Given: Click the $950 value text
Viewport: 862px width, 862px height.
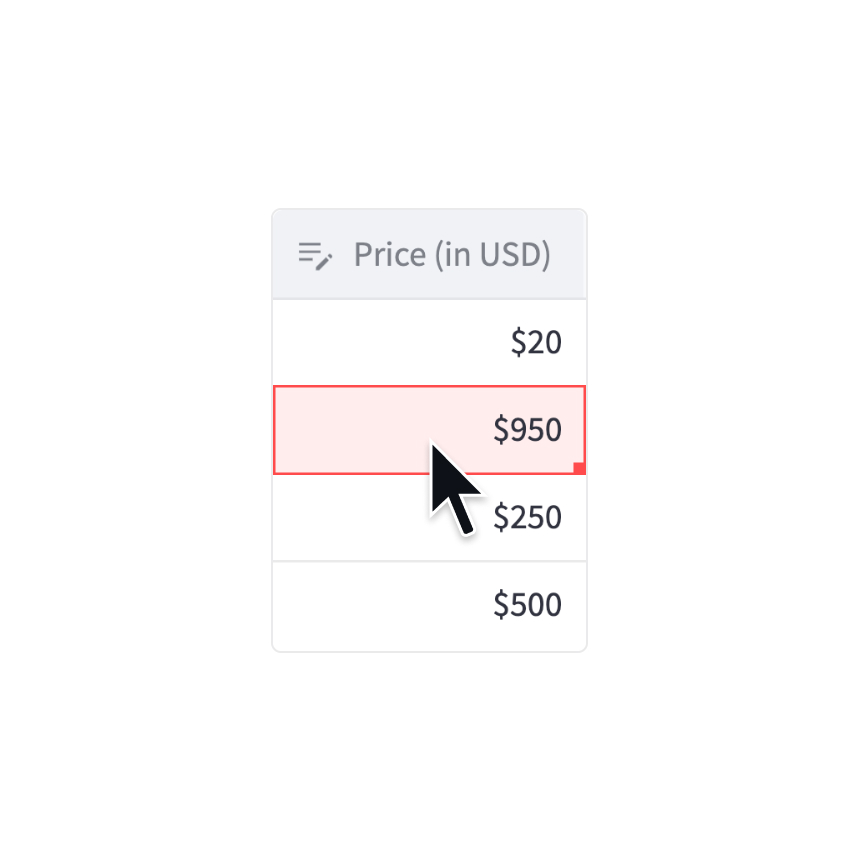Looking at the screenshot, I should [527, 430].
